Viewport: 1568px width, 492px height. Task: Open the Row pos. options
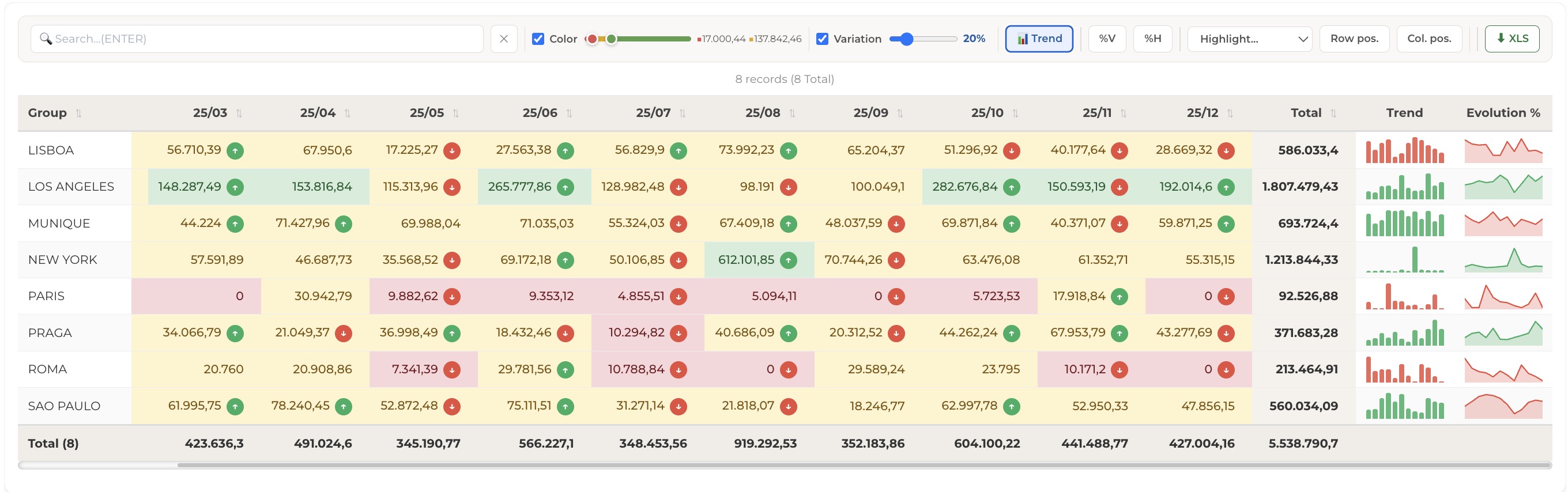pyautogui.click(x=1354, y=39)
